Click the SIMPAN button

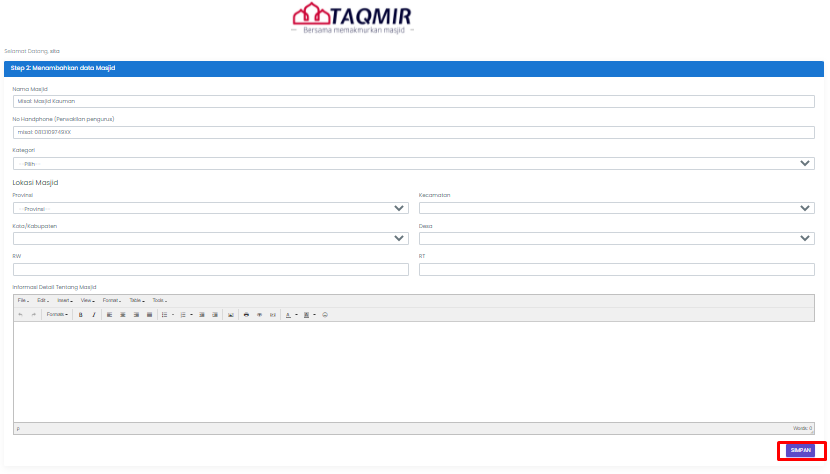click(x=801, y=451)
